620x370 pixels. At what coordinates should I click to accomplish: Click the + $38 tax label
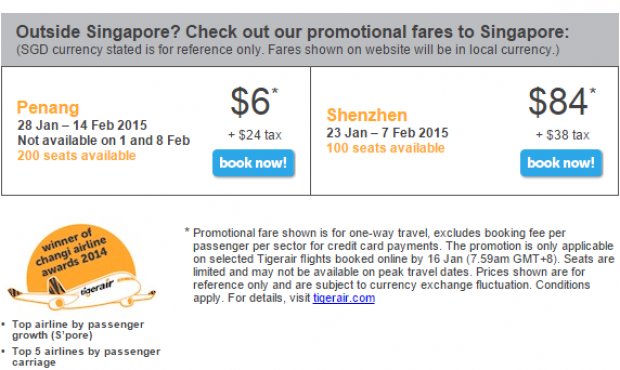click(x=562, y=135)
